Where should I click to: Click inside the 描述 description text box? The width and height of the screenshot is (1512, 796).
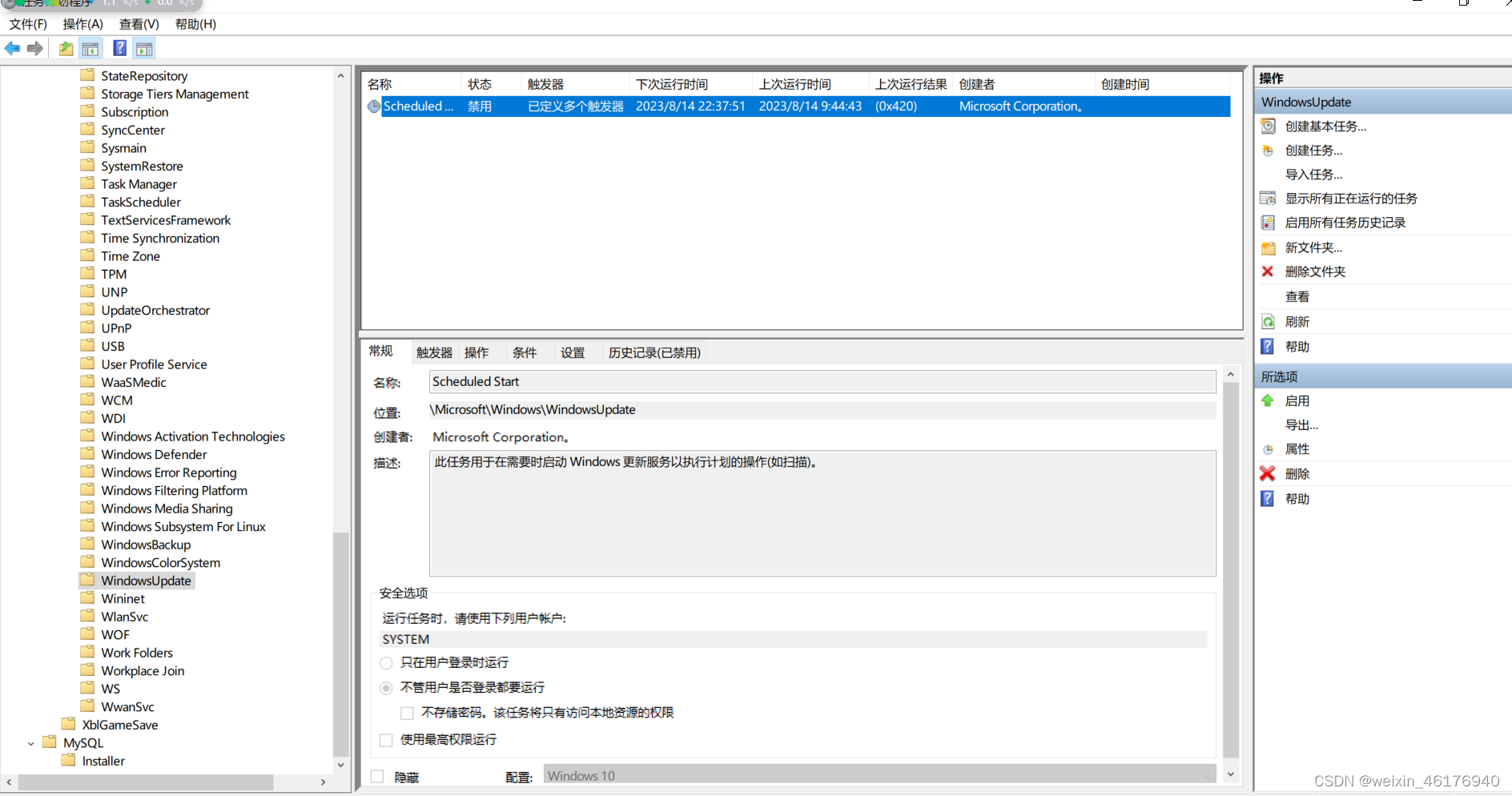pyautogui.click(x=822, y=513)
